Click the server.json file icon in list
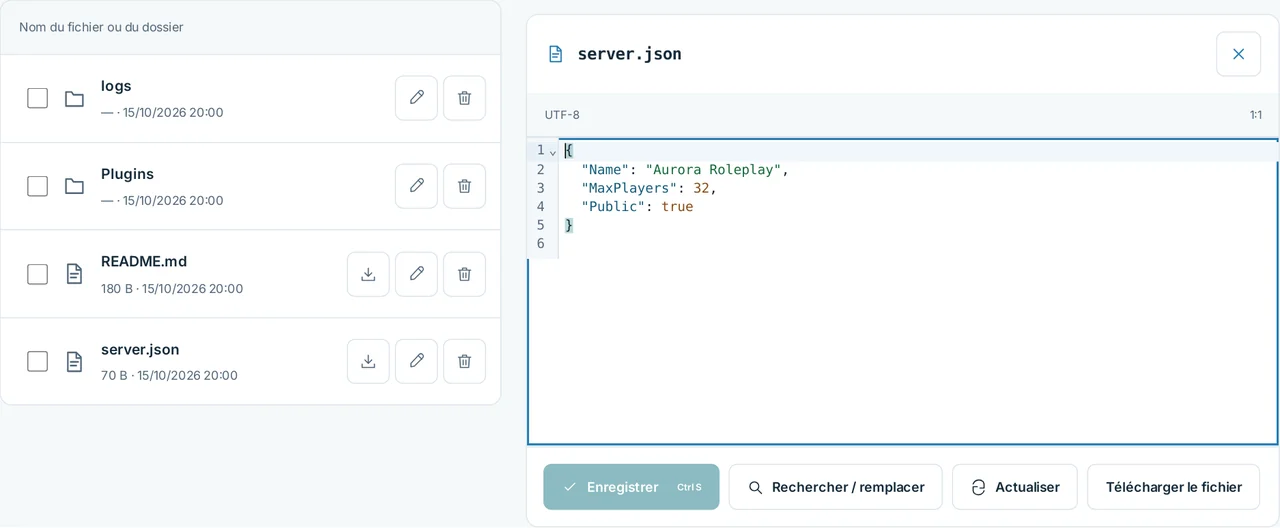 point(74,361)
